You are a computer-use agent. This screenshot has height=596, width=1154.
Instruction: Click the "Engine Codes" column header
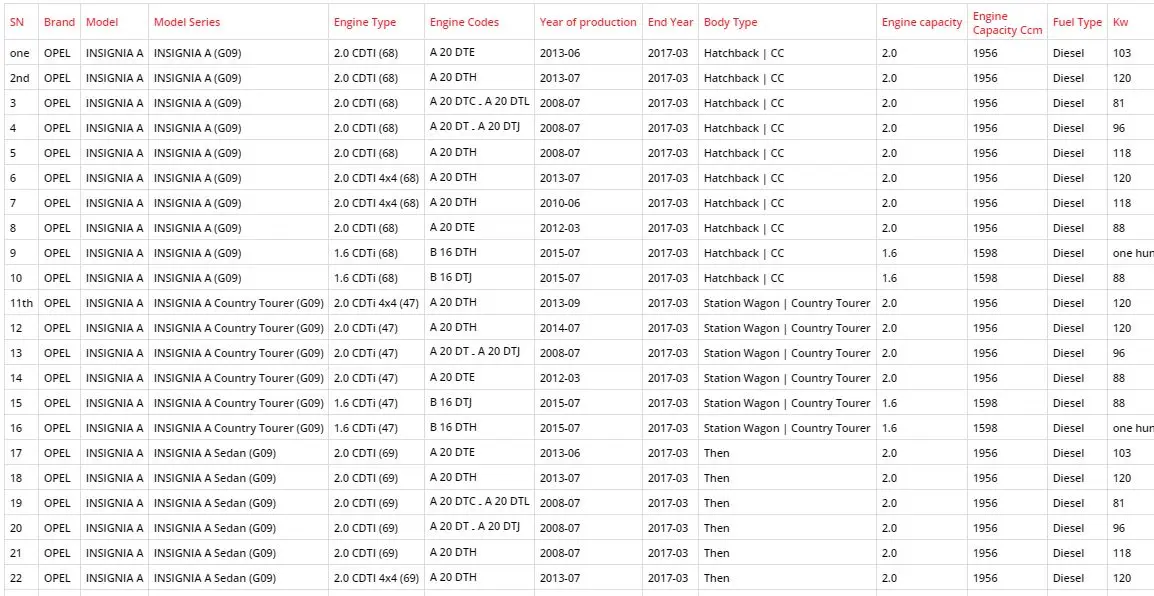[464, 22]
